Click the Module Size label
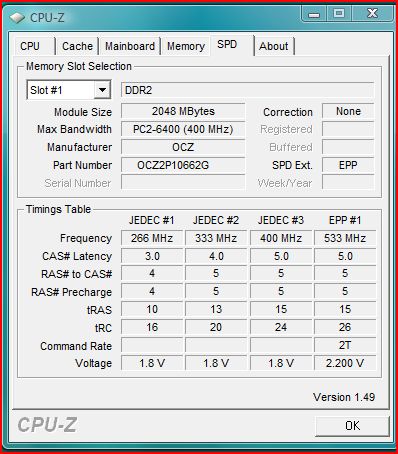The image size is (398, 454). click(83, 112)
